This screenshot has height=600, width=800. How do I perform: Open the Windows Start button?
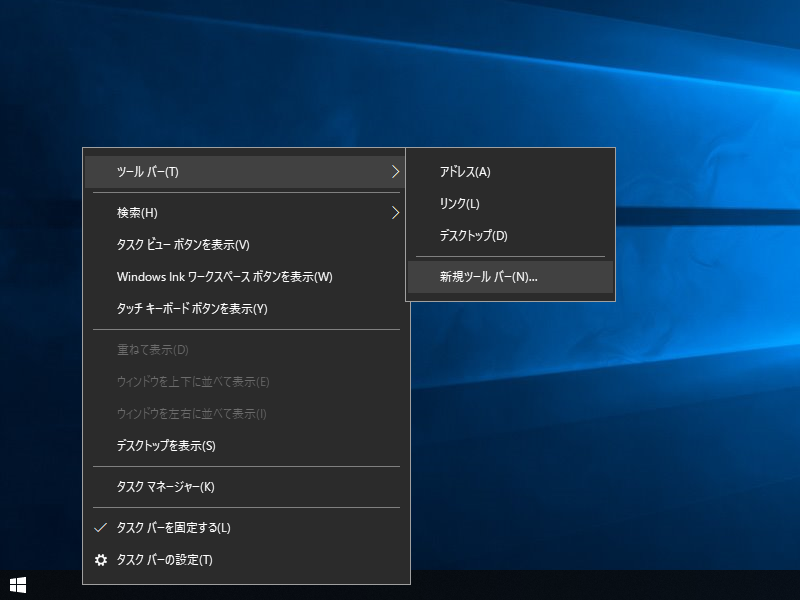(x=18, y=585)
